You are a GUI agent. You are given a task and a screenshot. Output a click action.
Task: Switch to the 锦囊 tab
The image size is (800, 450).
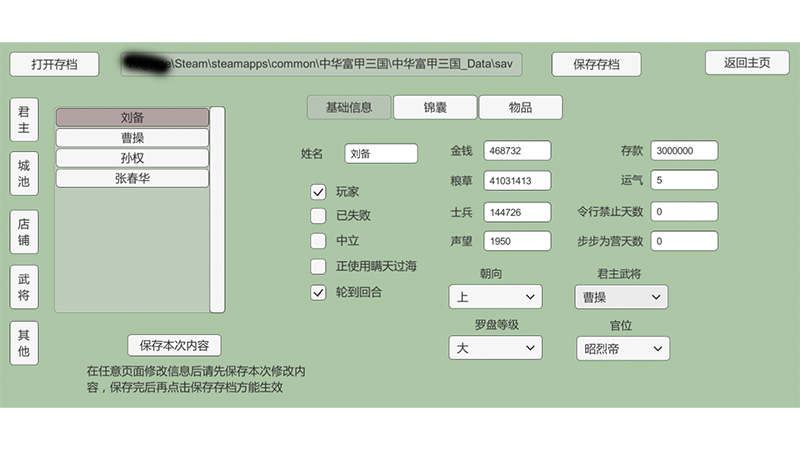435,107
